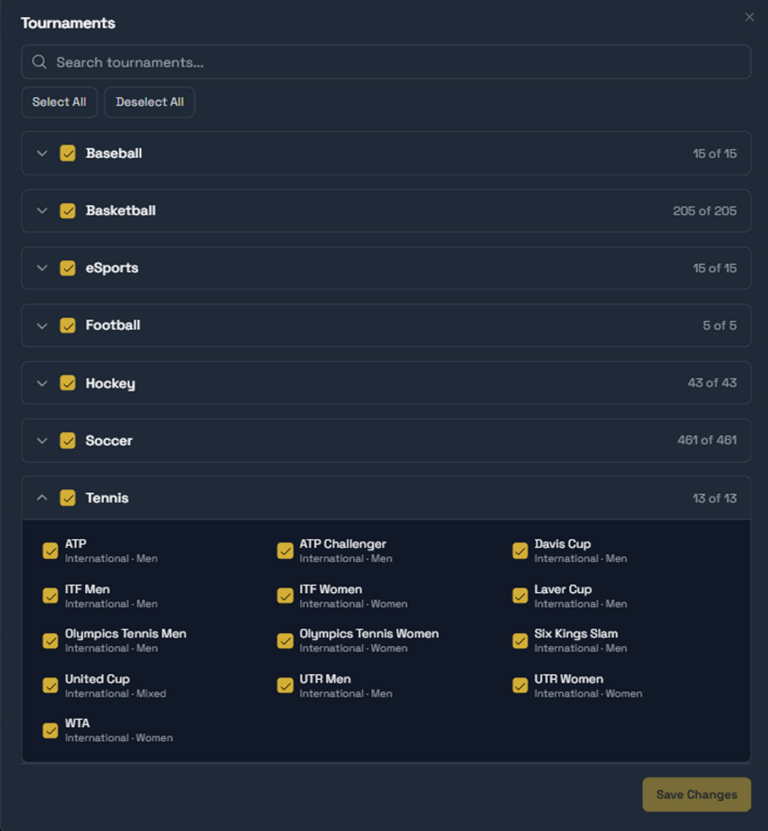Toggle the Laver Cup checkbox
The width and height of the screenshot is (768, 831).
(x=520, y=596)
